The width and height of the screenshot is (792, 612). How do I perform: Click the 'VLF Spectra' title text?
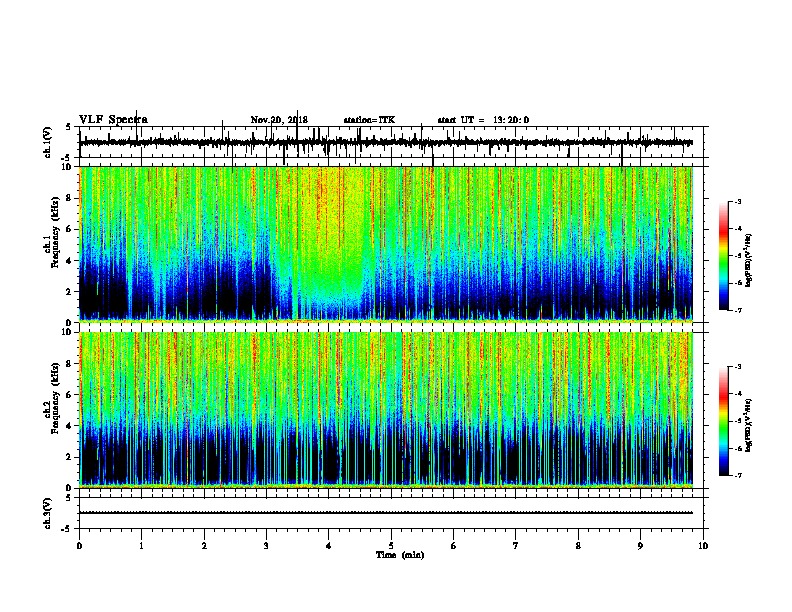click(113, 120)
